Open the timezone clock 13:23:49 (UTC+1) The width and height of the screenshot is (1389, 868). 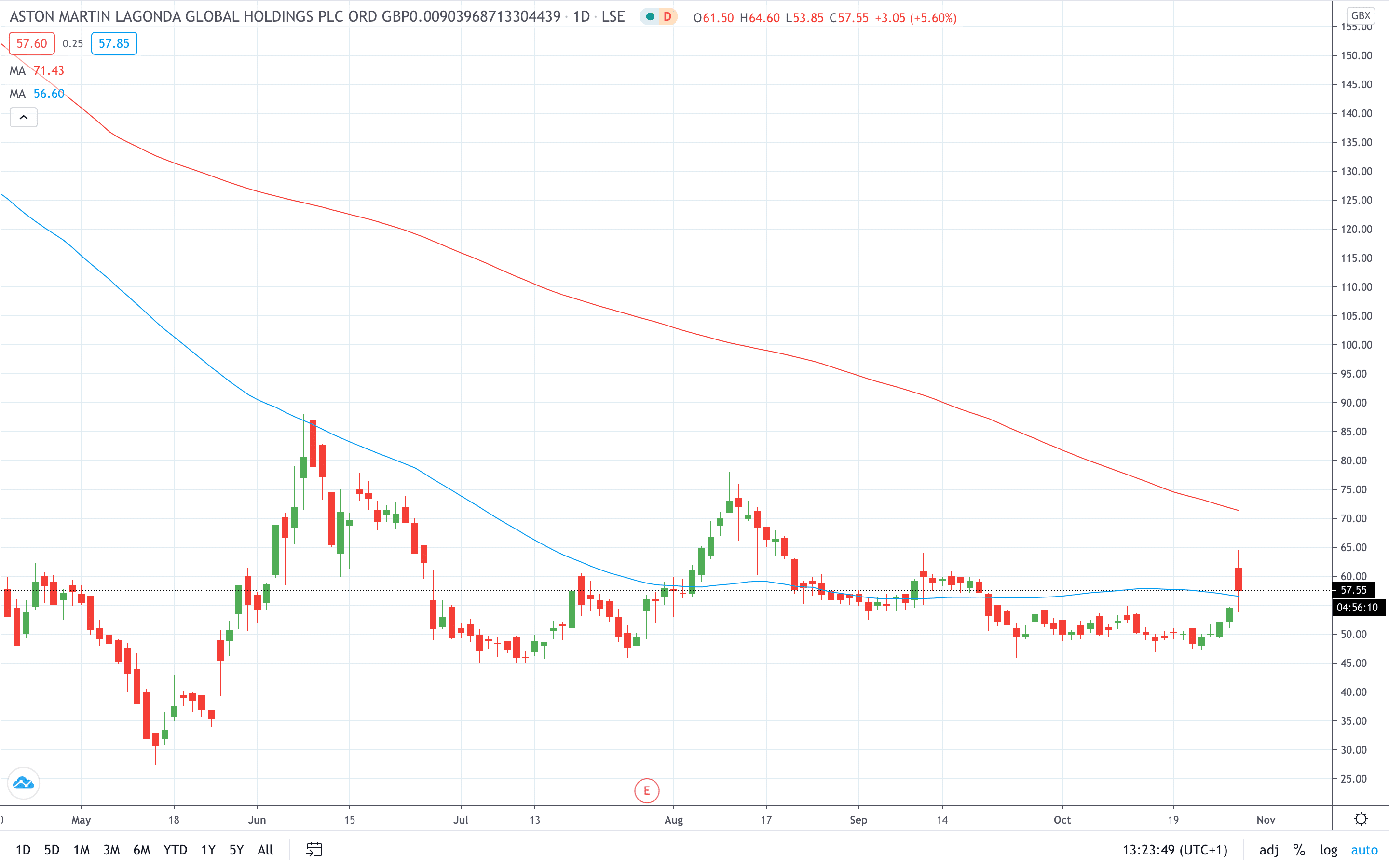(1174, 850)
